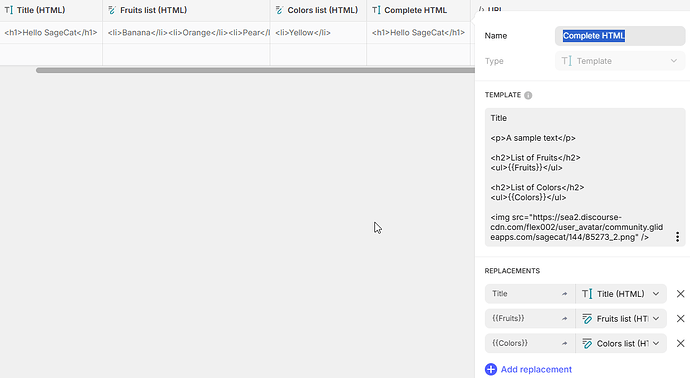Remove the {{Colors}} replacement with X
This screenshot has height=378, width=690.
point(680,343)
